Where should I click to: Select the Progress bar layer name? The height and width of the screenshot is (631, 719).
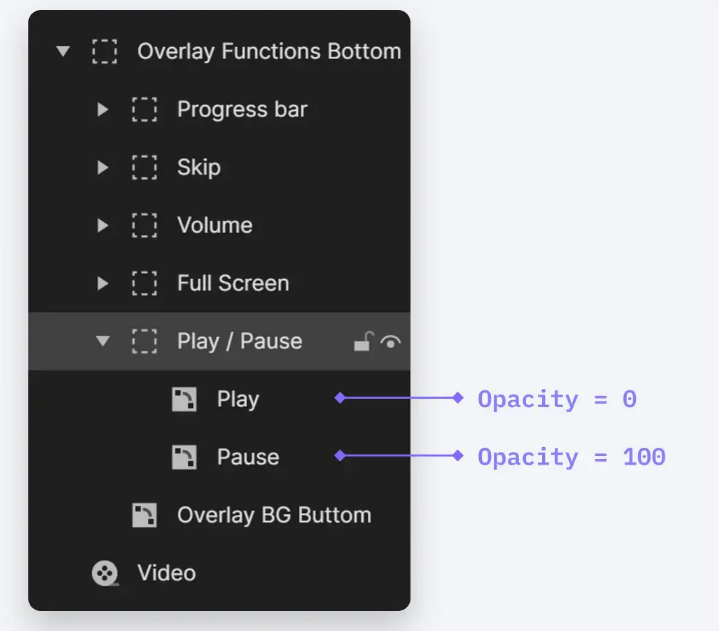pyautogui.click(x=242, y=109)
